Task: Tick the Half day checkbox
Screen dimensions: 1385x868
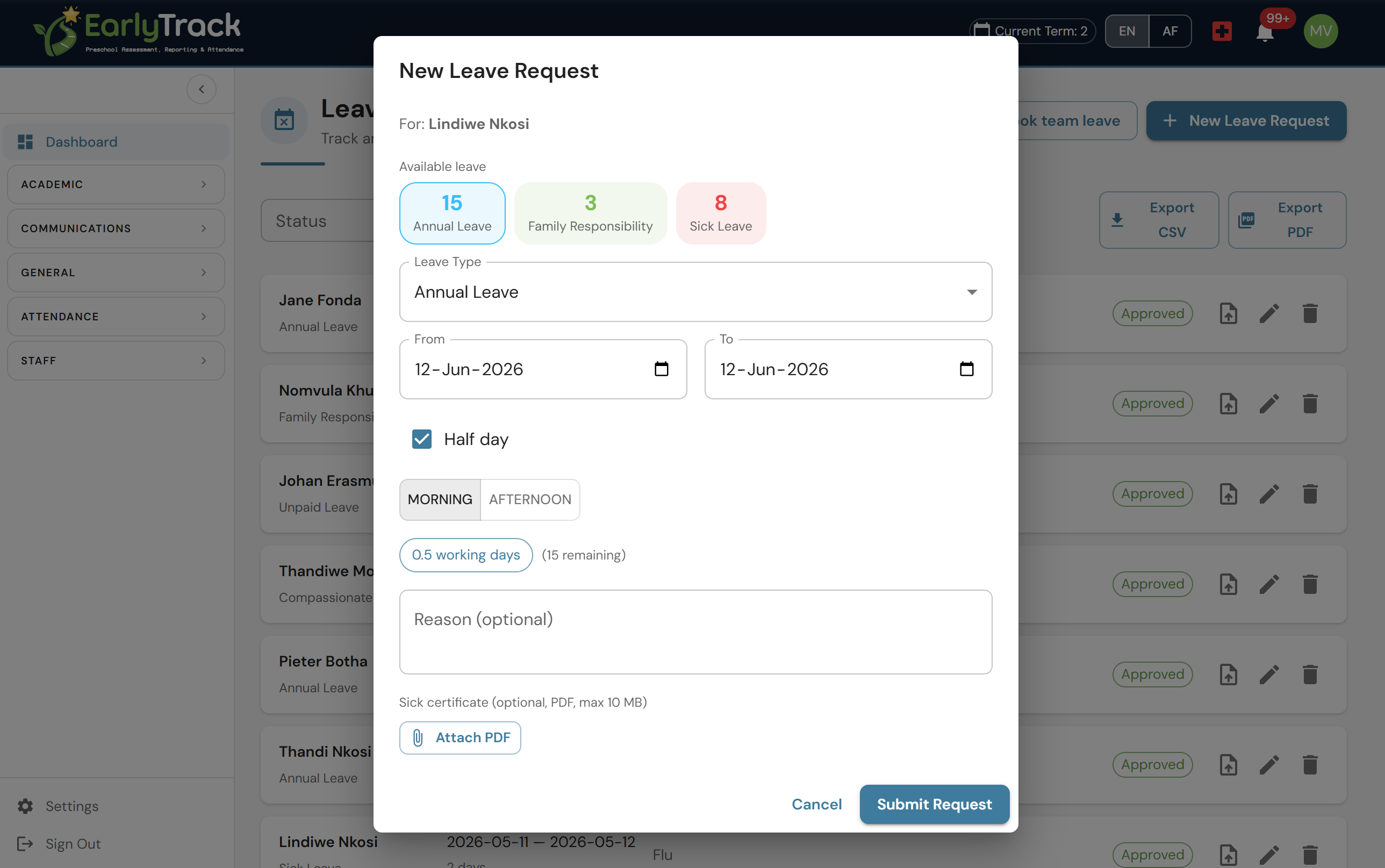Action: click(422, 439)
